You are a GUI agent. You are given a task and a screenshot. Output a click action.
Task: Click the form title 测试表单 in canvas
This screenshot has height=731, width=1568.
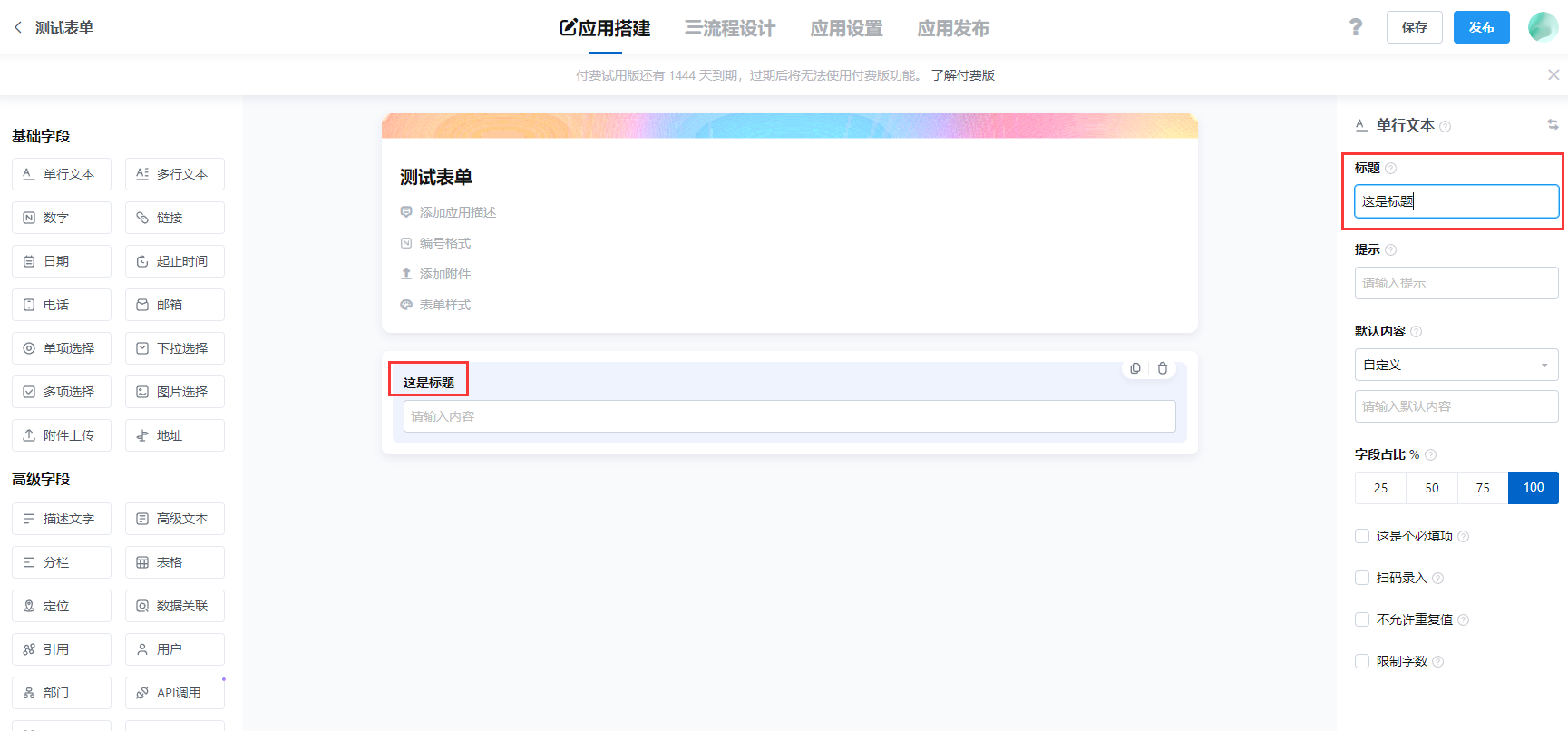click(x=436, y=177)
